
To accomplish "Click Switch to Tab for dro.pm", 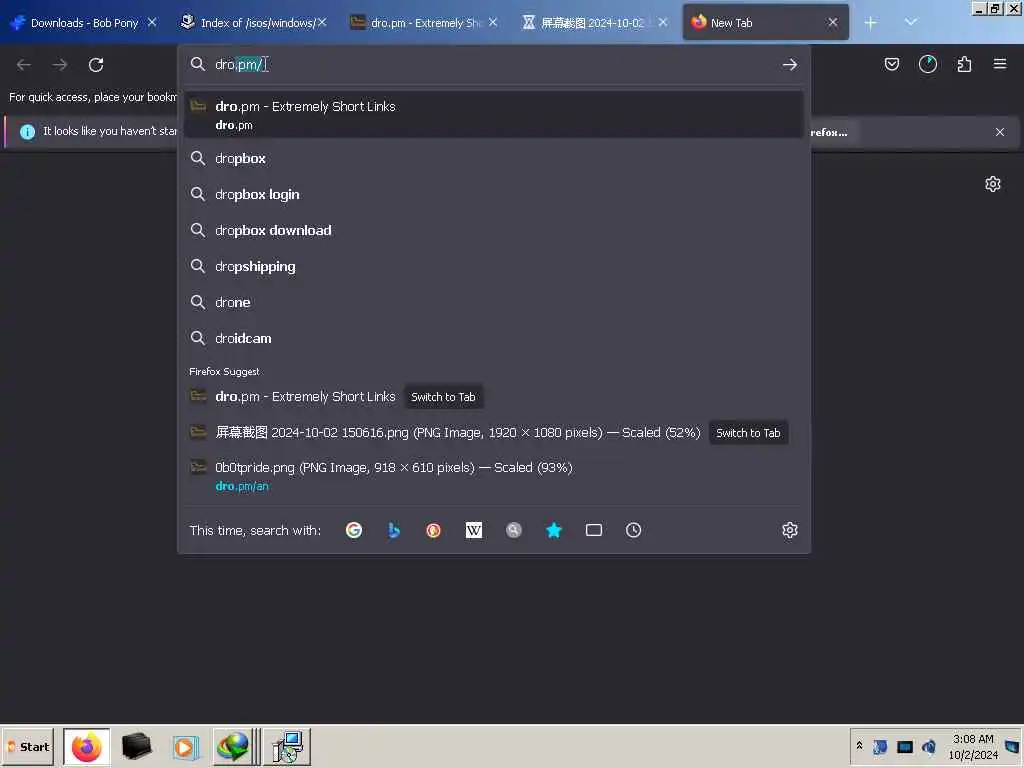I will click(x=443, y=397).
